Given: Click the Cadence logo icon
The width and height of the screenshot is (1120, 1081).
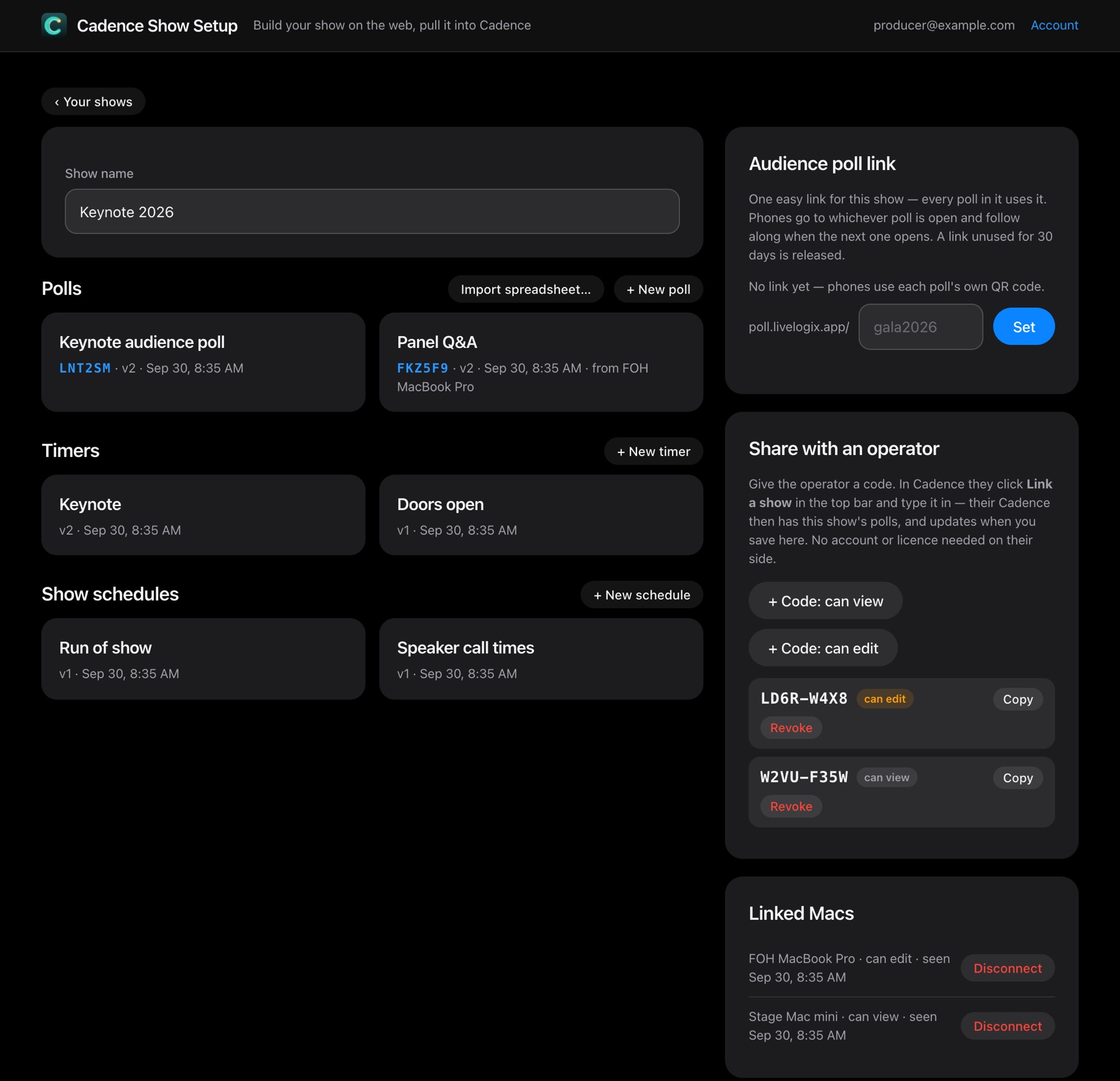Looking at the screenshot, I should (54, 25).
